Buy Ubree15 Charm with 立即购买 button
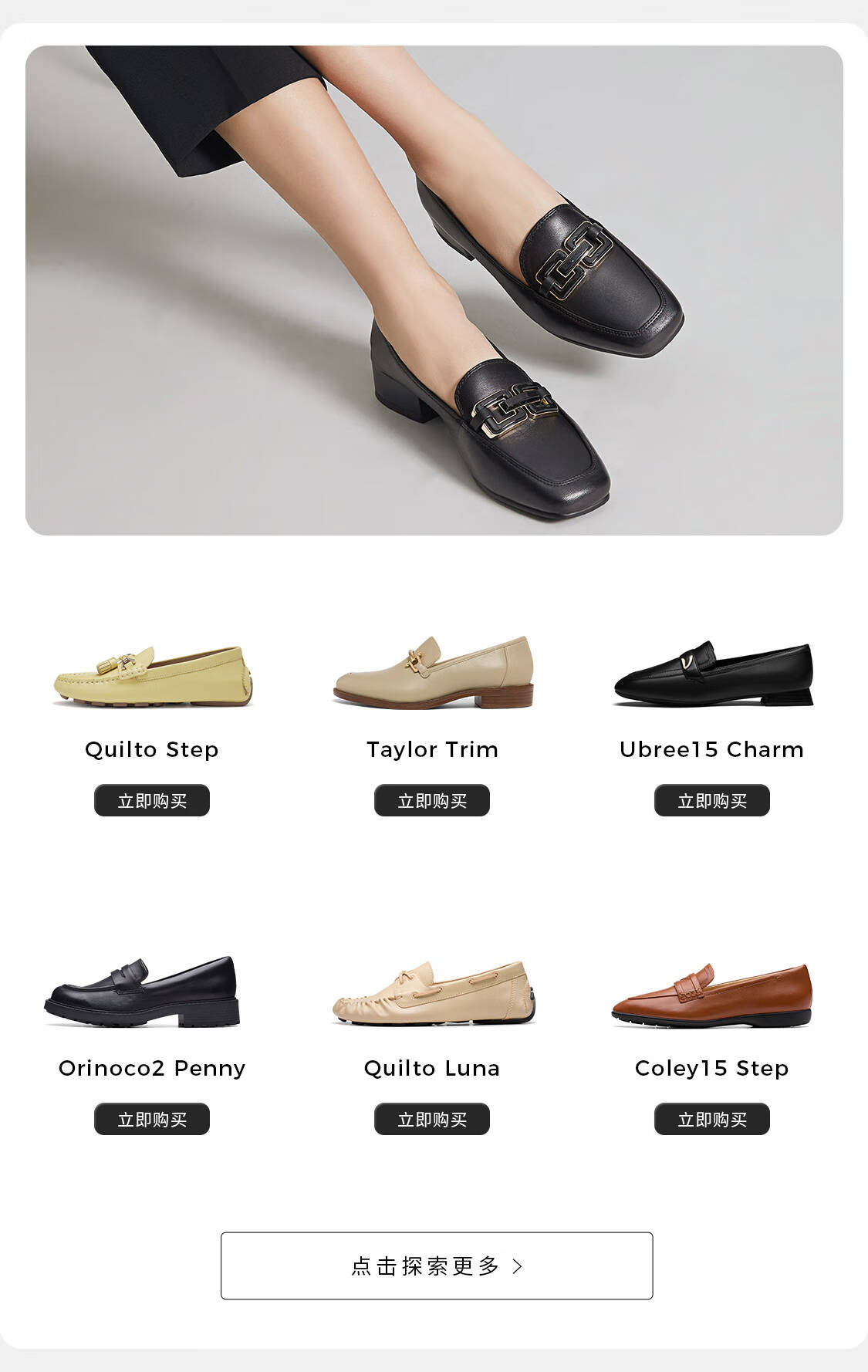Screen dimensions: 868x1372 click(x=712, y=800)
